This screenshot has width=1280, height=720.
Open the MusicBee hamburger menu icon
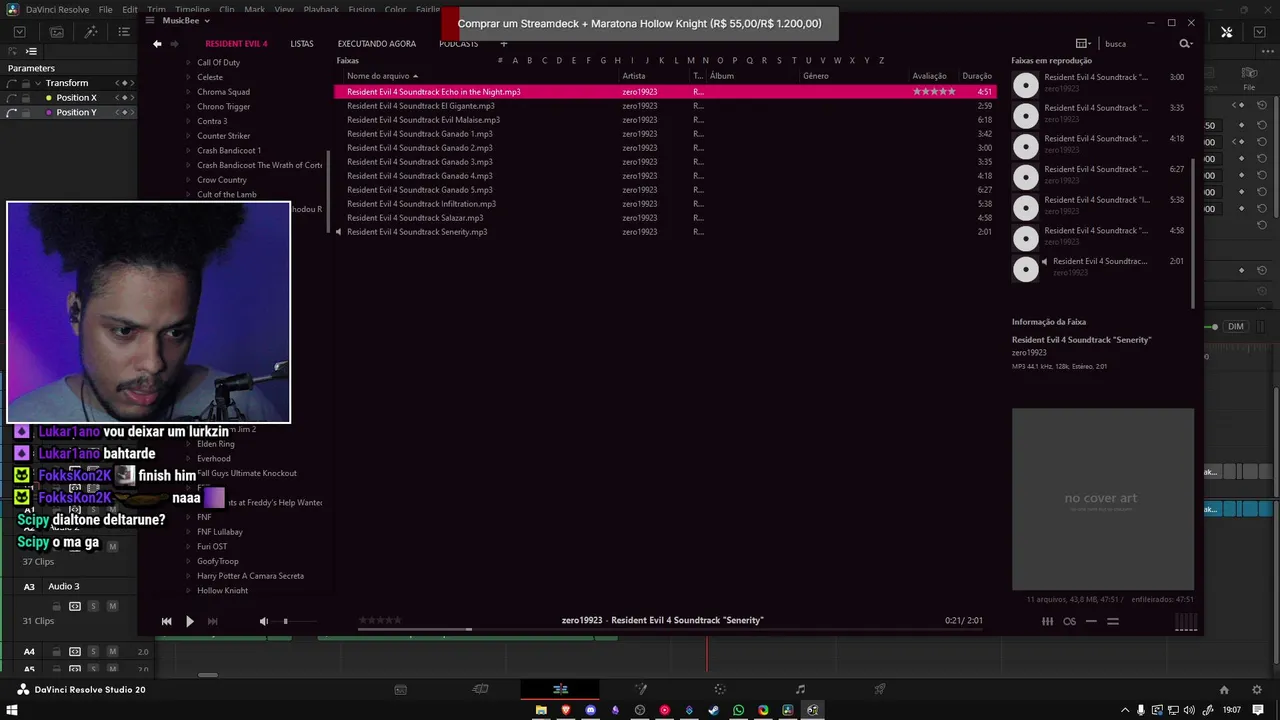(150, 20)
